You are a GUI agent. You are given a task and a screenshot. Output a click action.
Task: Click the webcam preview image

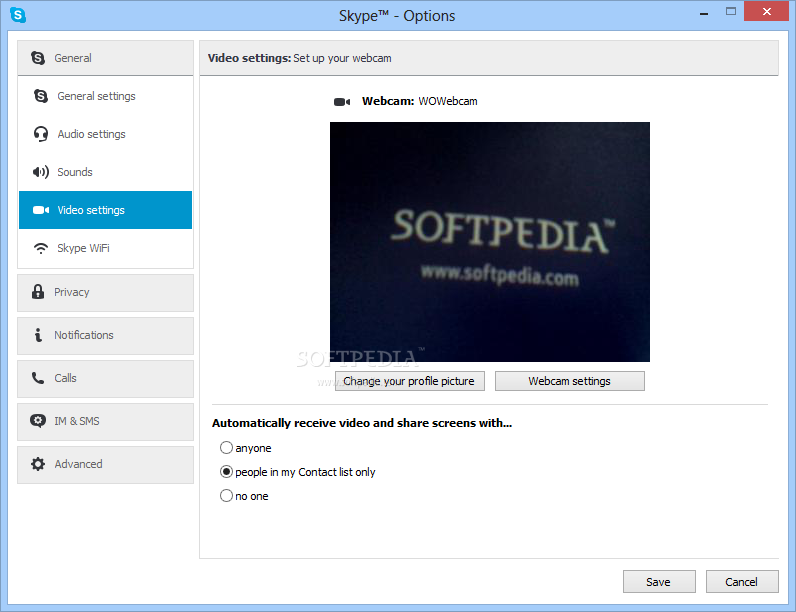pyautogui.click(x=490, y=242)
